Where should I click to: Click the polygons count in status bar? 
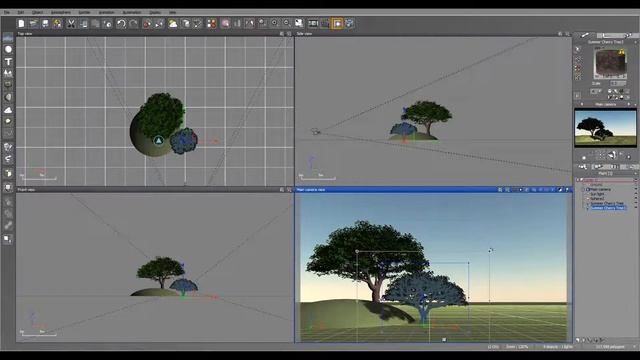click(x=610, y=347)
